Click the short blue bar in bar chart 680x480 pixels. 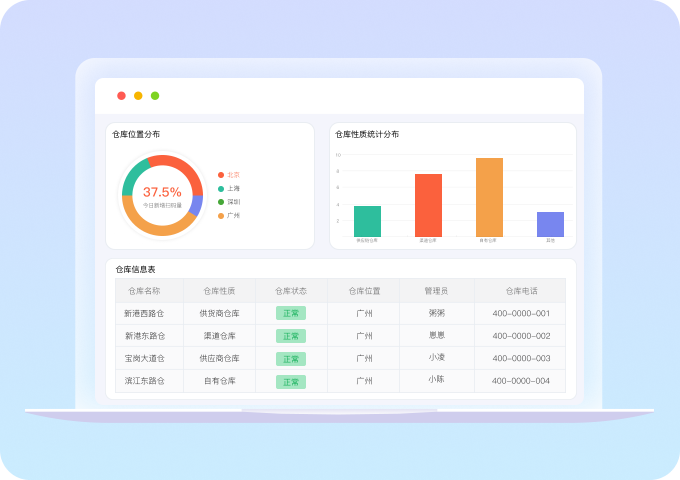[x=550, y=224]
